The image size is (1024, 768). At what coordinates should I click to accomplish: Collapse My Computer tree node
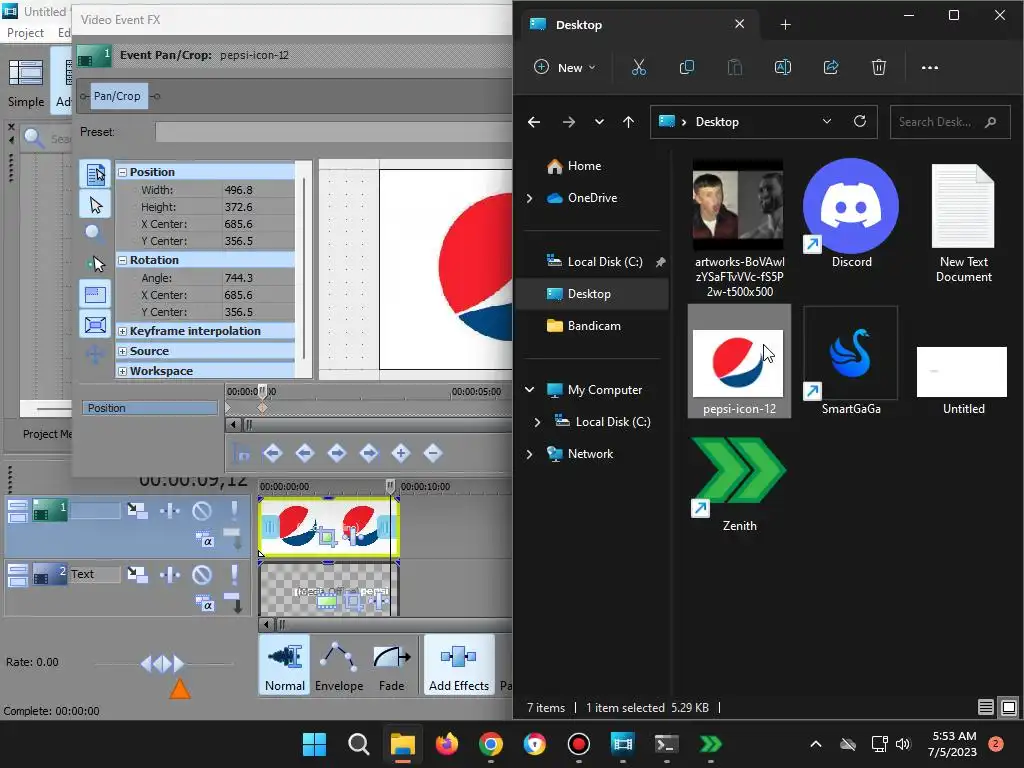click(530, 390)
